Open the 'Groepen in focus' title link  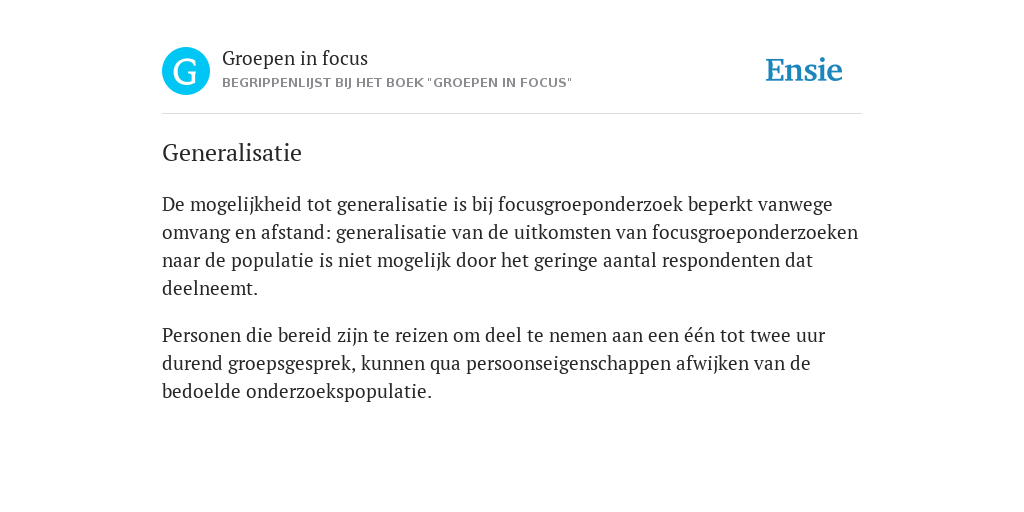[x=295, y=58]
